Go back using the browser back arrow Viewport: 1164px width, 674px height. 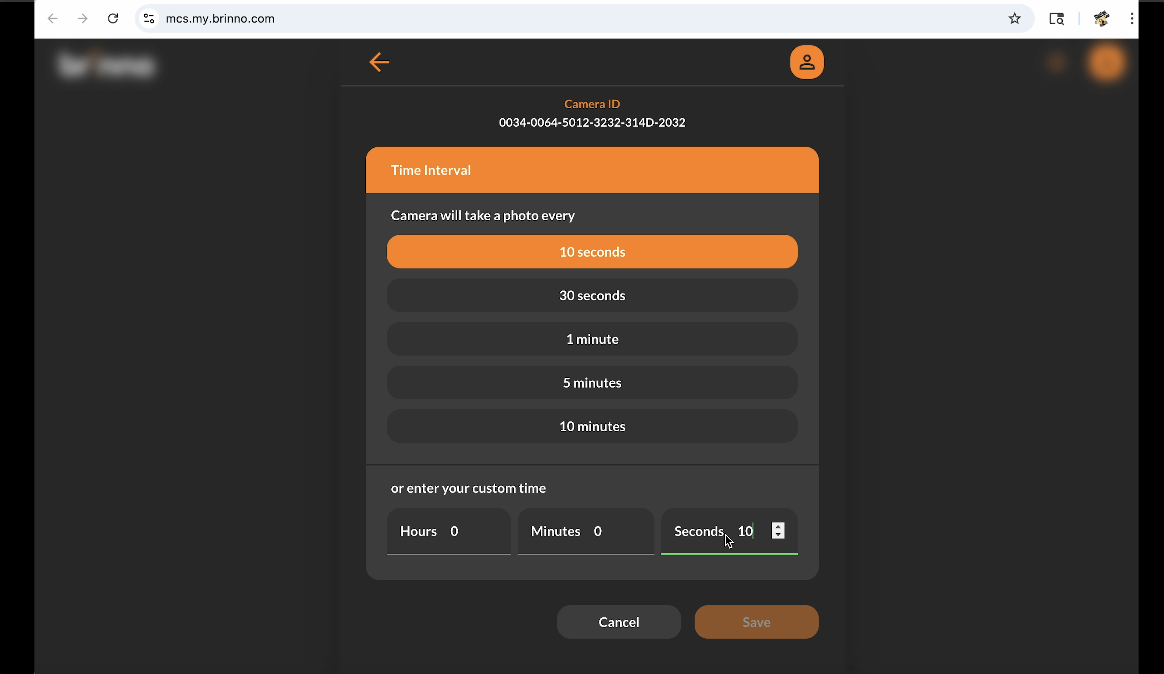coord(53,18)
